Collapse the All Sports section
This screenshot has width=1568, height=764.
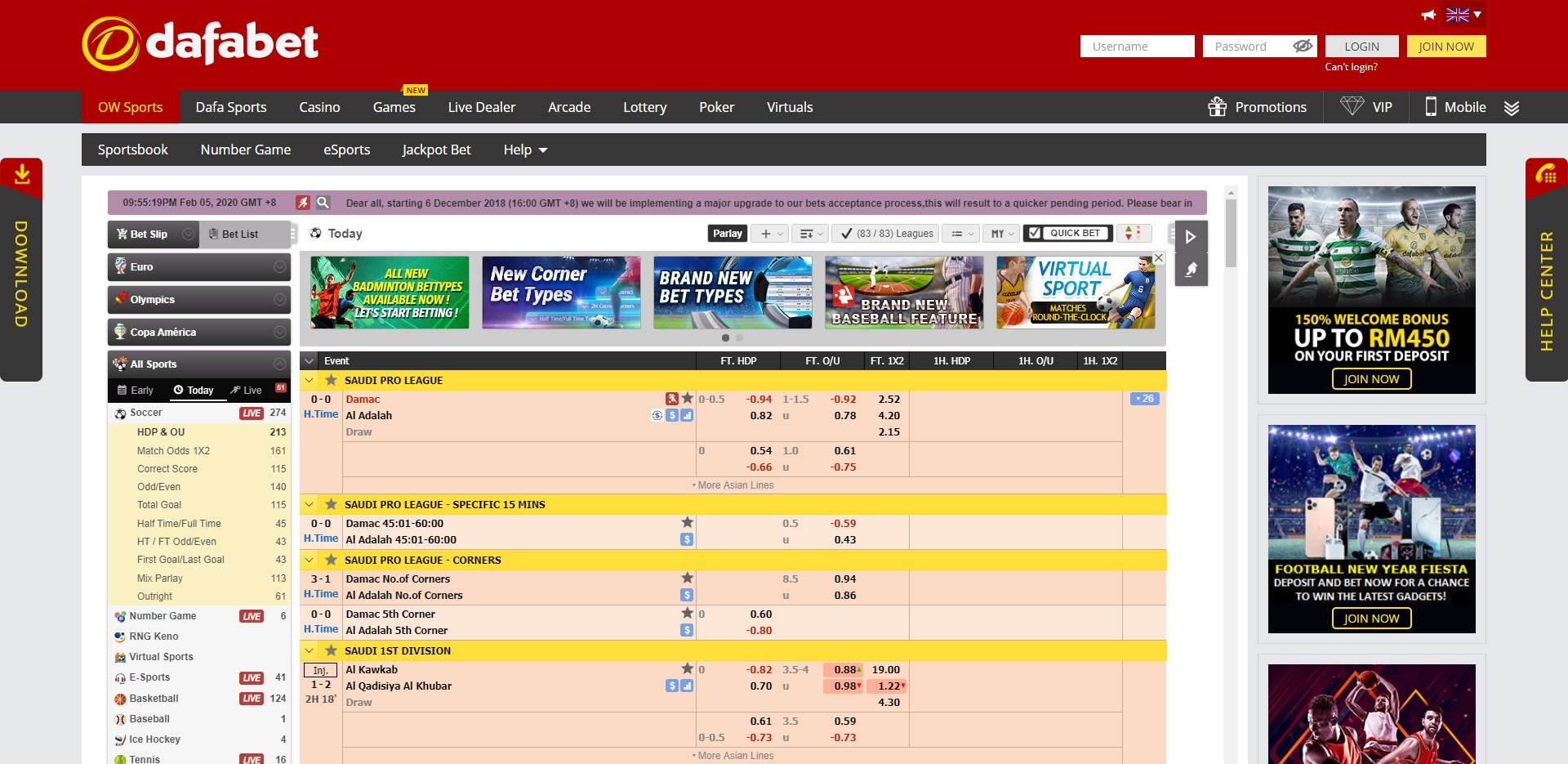(x=198, y=364)
